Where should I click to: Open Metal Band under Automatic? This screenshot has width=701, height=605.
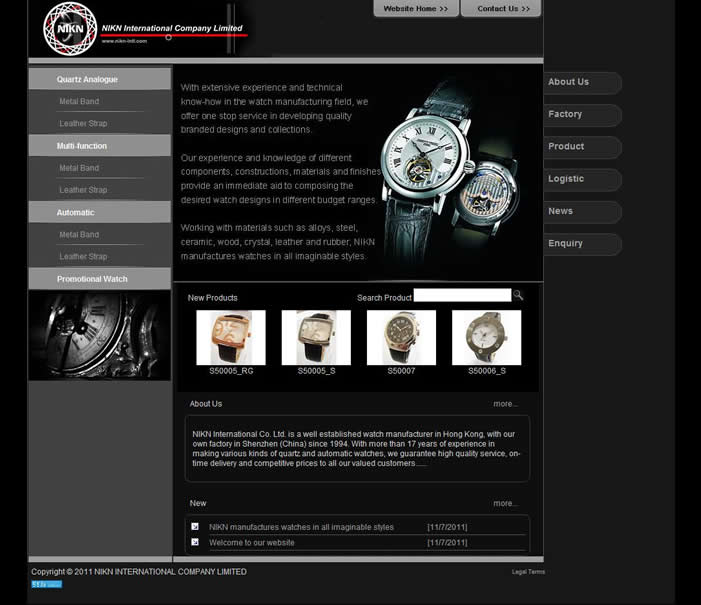coord(79,235)
